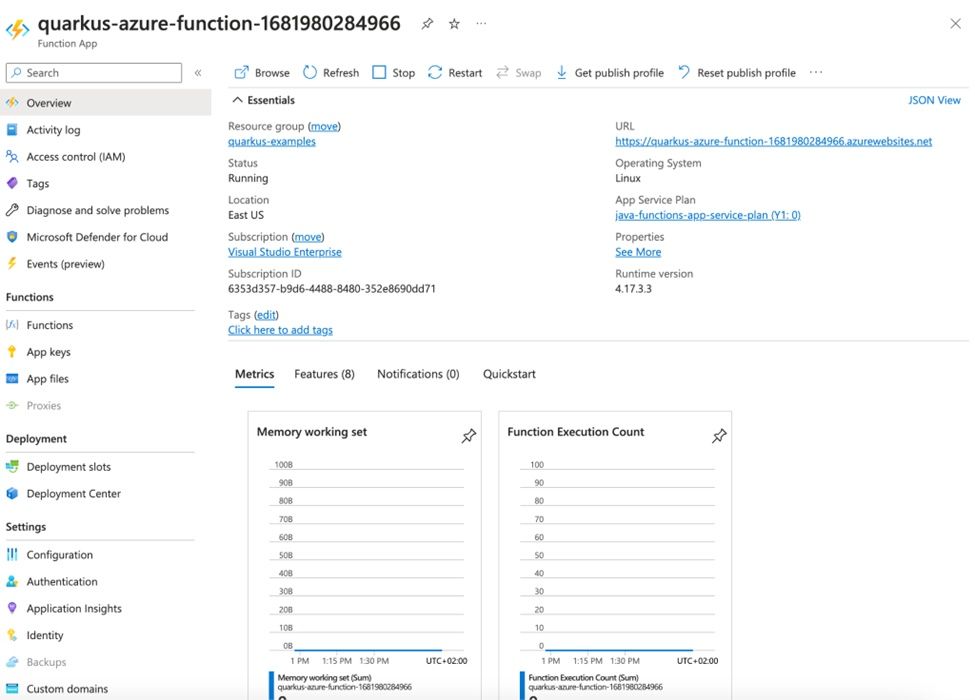Image resolution: width=975 pixels, height=700 pixels.
Task: Click move link next to Subscription
Action: 308,237
